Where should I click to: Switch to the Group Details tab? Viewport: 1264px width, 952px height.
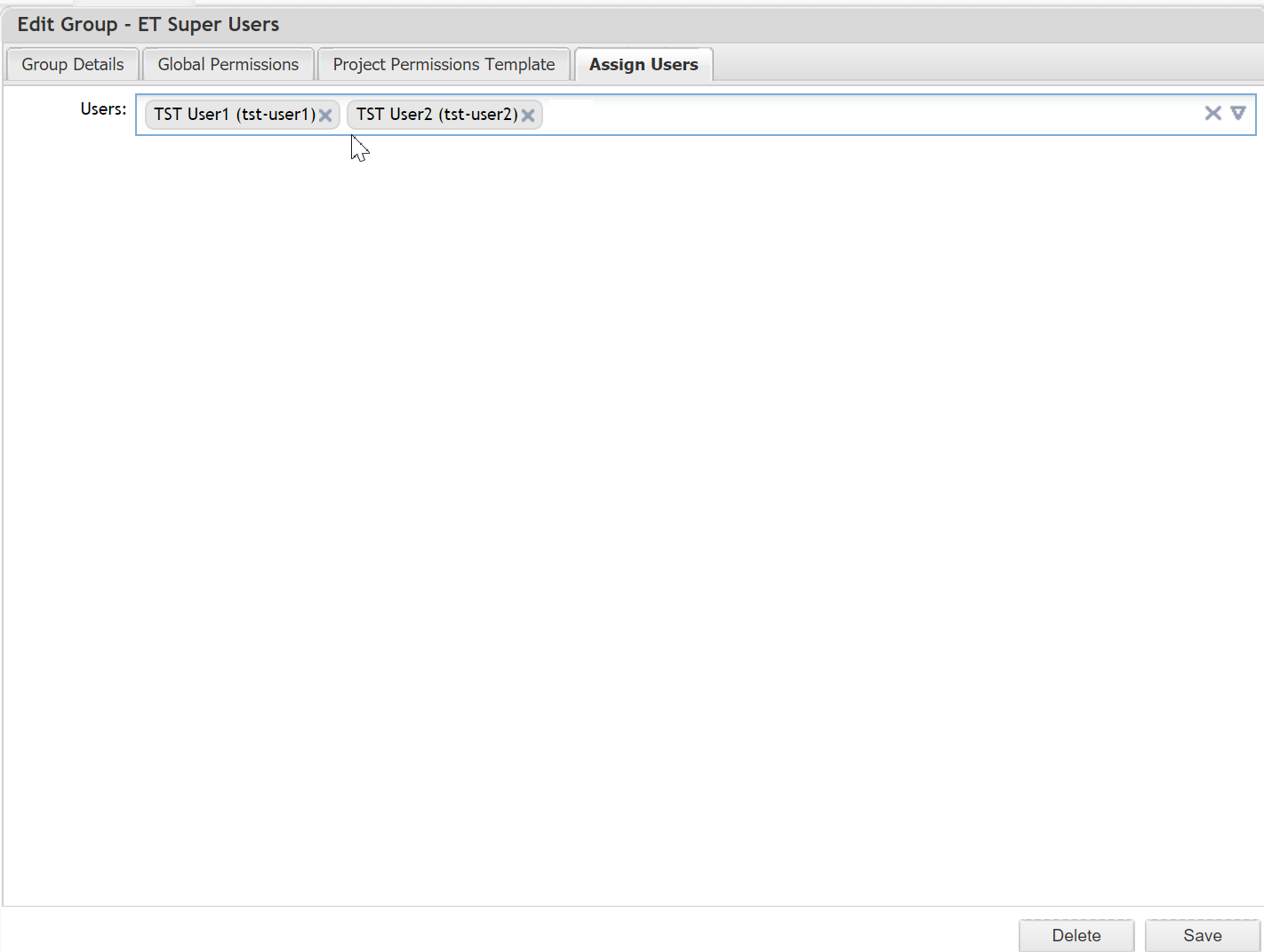click(73, 65)
